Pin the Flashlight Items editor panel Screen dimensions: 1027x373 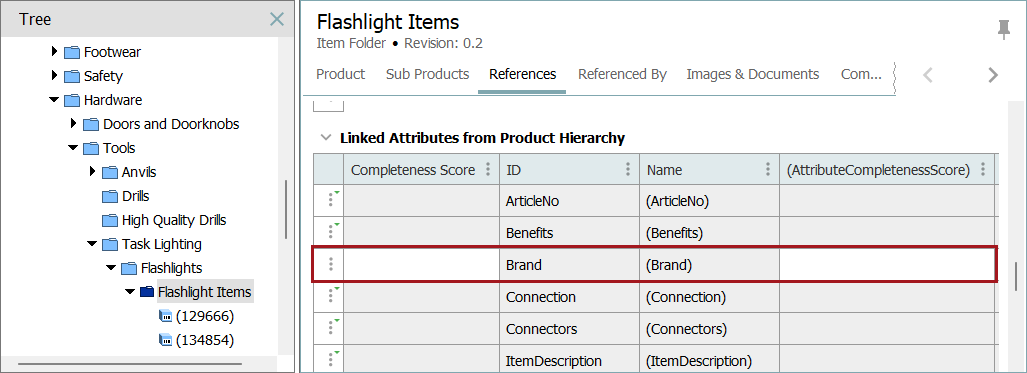point(1003,29)
